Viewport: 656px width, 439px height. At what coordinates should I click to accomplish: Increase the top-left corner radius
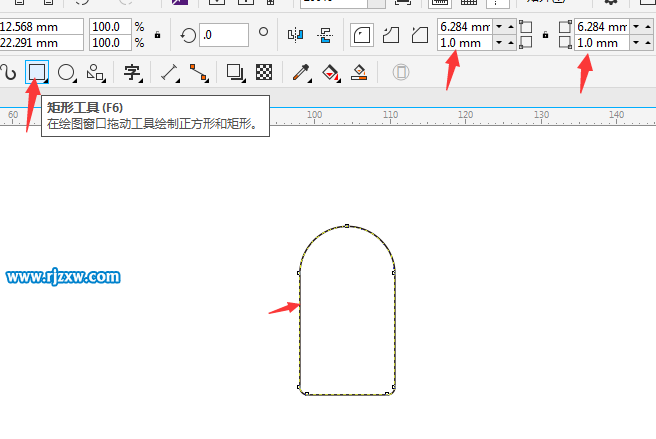[x=511, y=27]
